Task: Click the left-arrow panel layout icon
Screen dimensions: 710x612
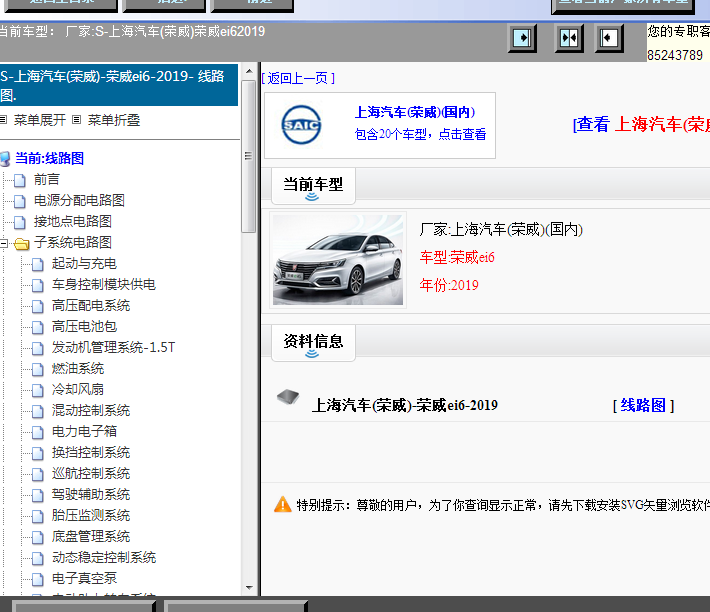Action: pyautogui.click(x=609, y=38)
